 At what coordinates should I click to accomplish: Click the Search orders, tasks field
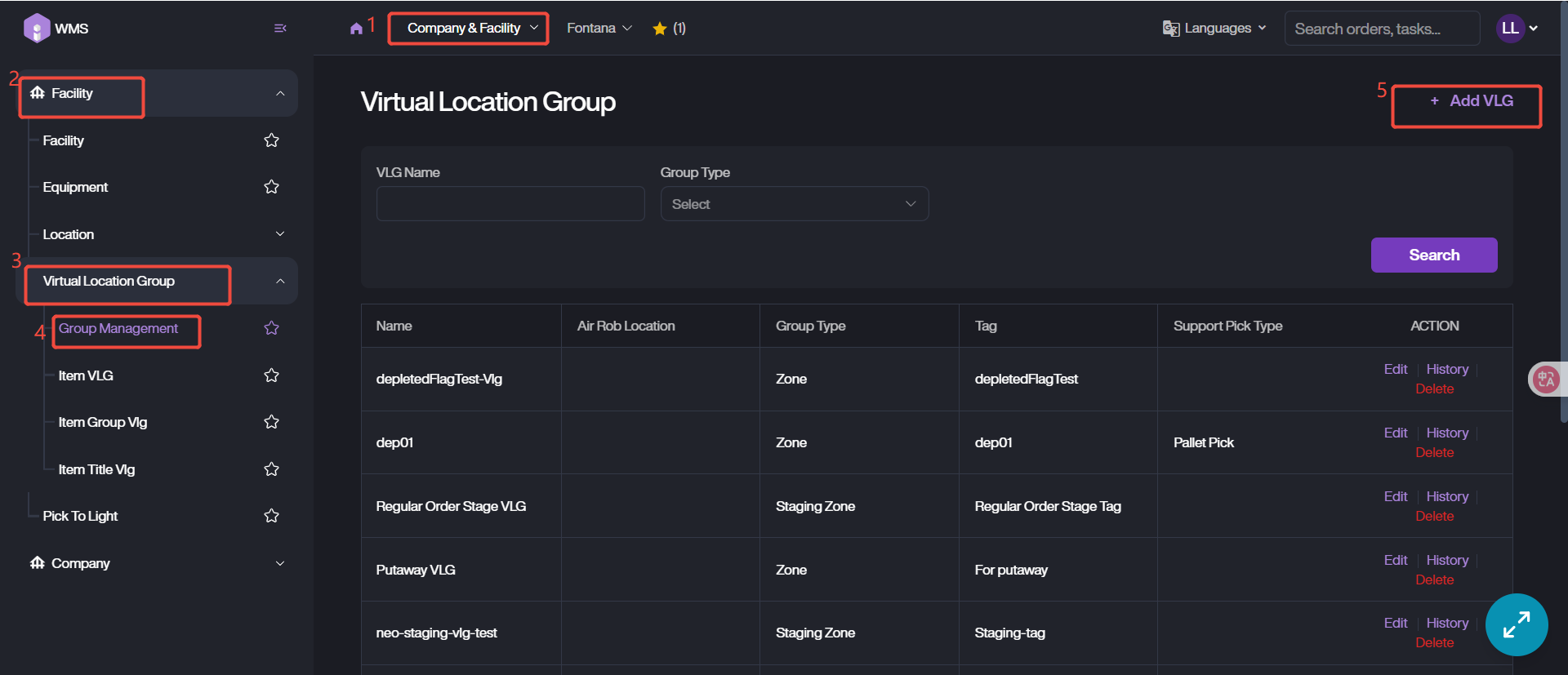1382,29
